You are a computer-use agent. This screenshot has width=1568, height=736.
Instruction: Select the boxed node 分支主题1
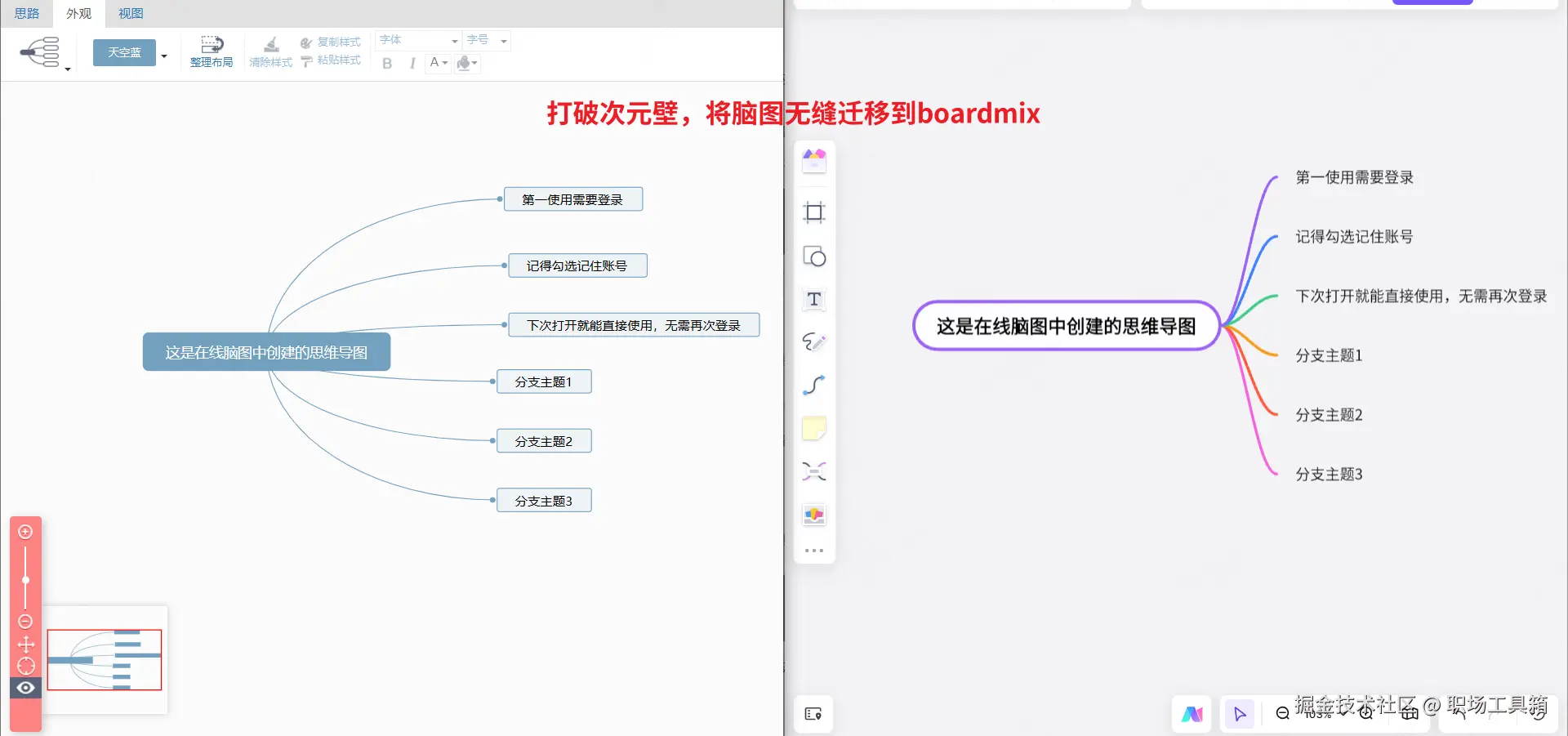tap(544, 381)
